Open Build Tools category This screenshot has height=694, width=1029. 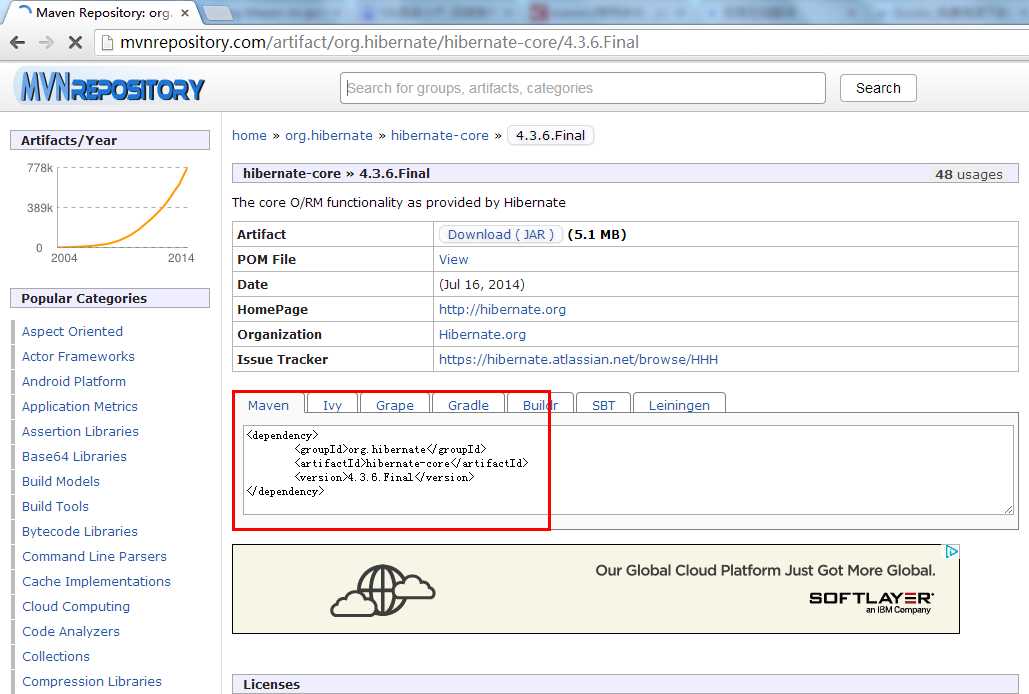[55, 506]
